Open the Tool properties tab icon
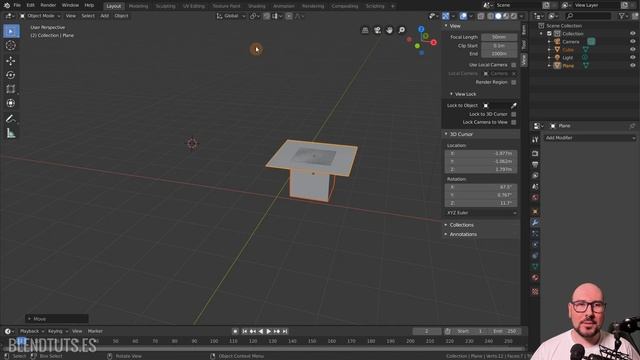640x360 pixels. point(535,140)
